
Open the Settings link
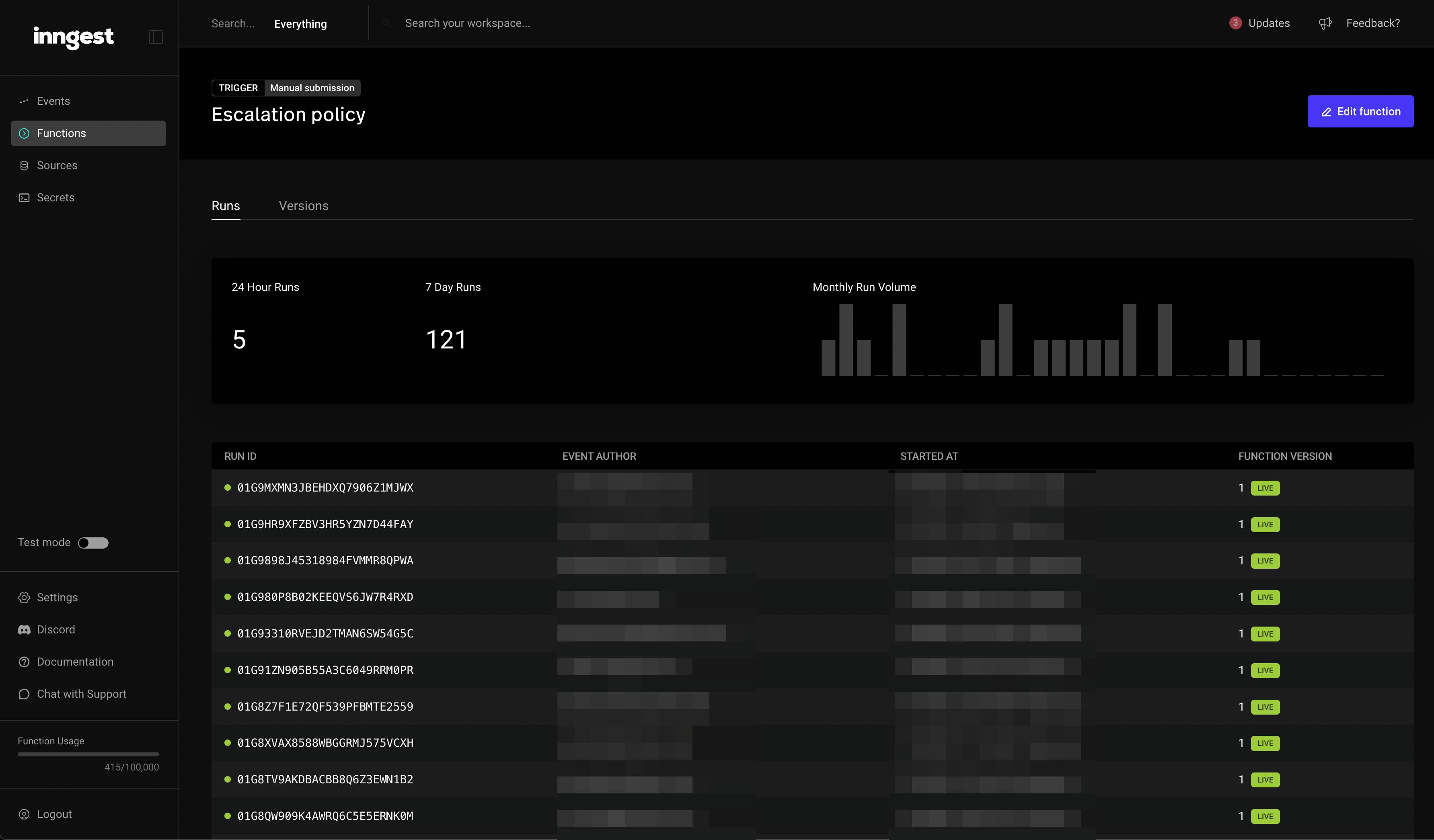click(57, 598)
